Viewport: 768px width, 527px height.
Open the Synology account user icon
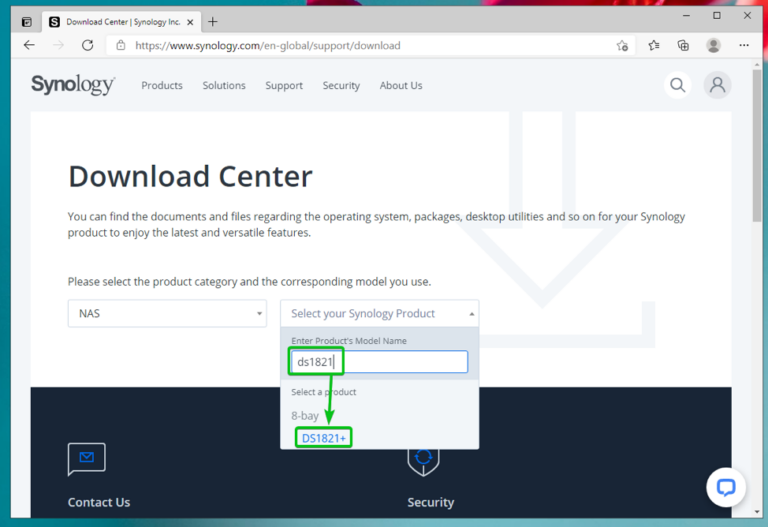(718, 85)
